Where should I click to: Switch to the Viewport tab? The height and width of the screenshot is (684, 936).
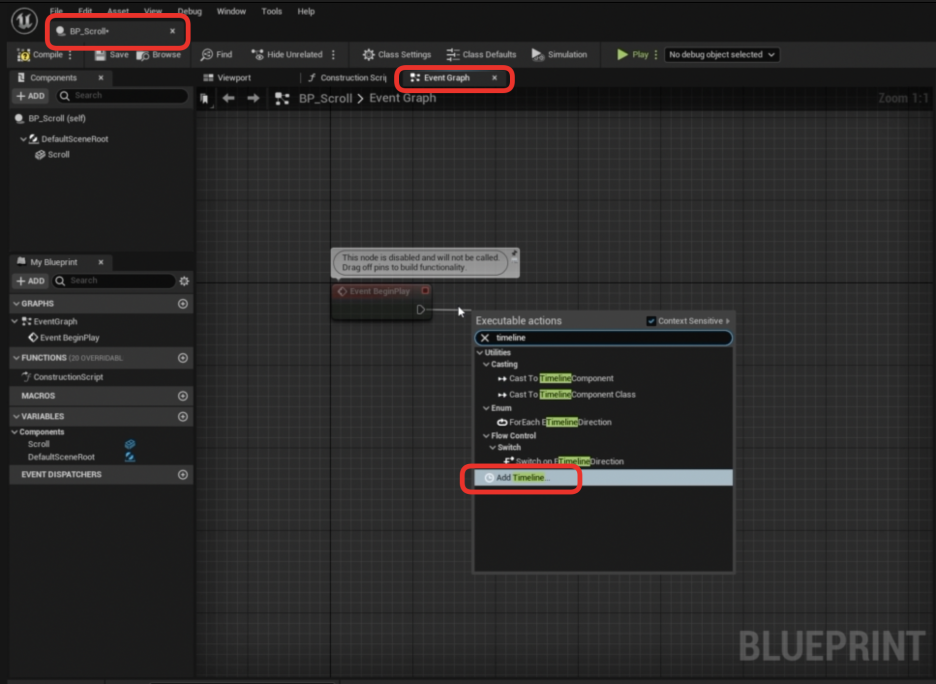click(x=227, y=78)
